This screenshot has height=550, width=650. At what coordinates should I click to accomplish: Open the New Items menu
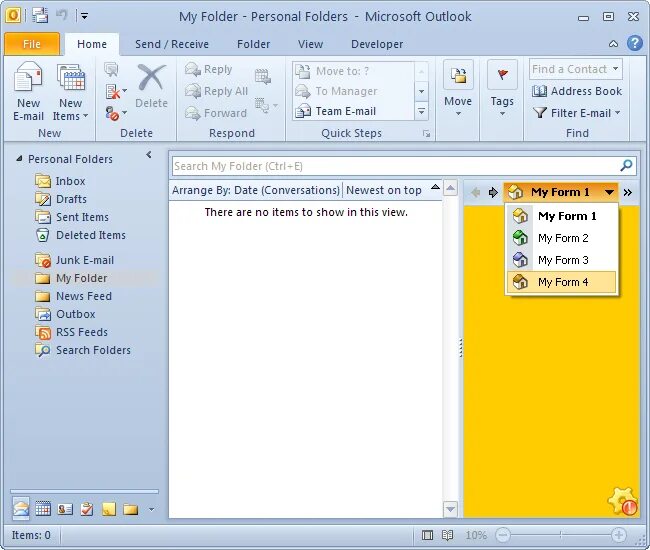tap(70, 92)
